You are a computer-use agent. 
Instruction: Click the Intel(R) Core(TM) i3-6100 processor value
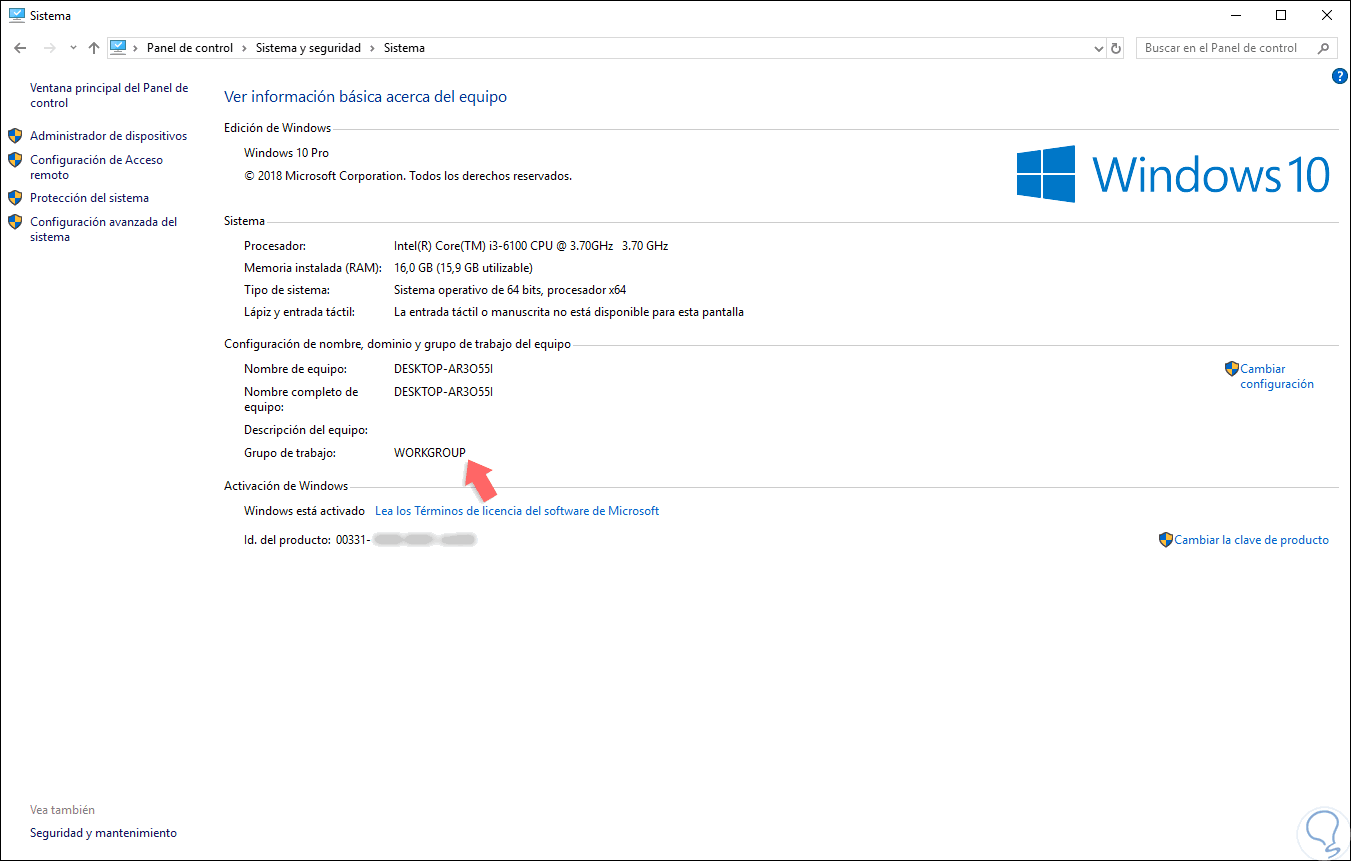point(531,246)
